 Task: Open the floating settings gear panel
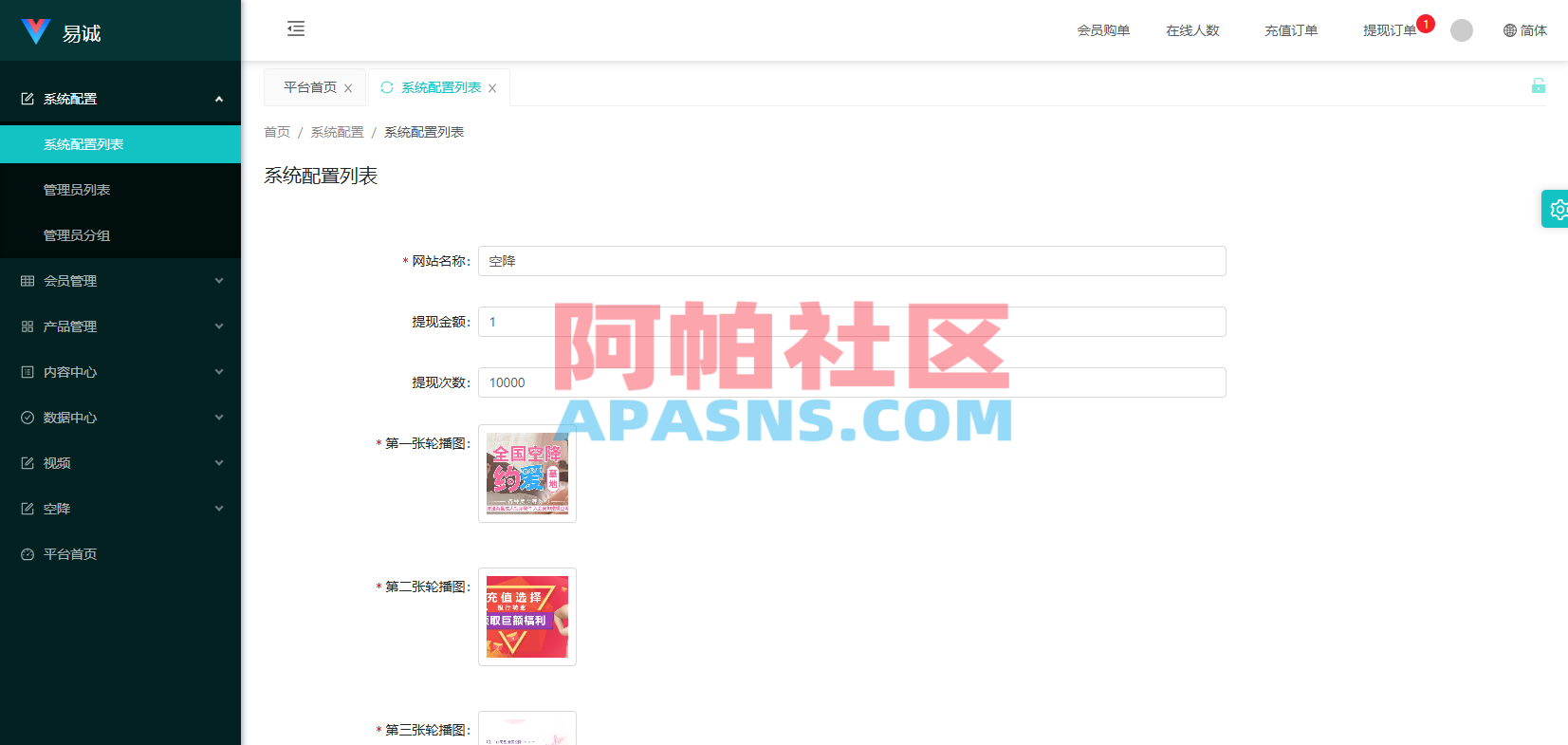click(x=1557, y=209)
